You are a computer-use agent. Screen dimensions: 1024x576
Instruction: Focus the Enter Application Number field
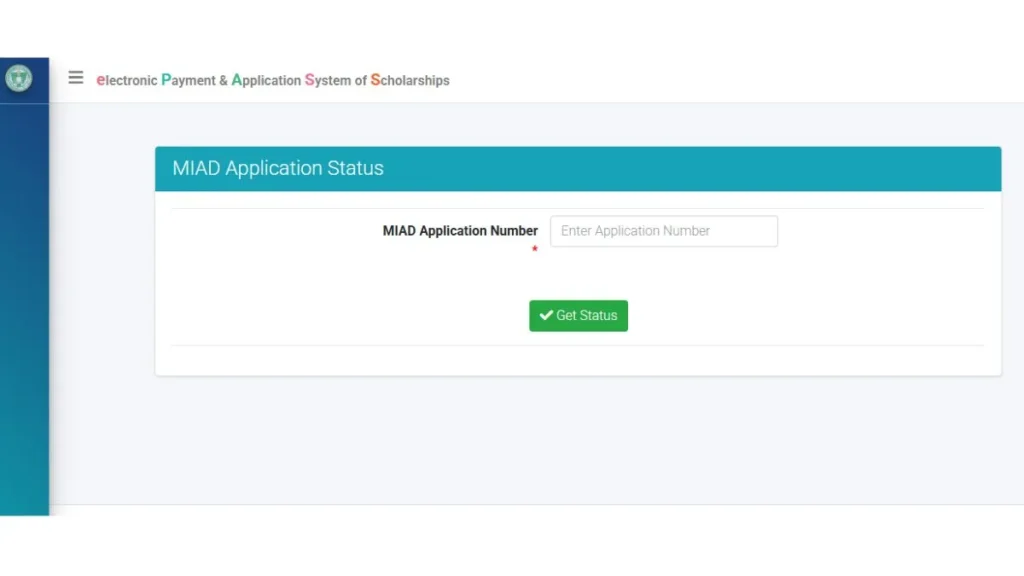point(663,231)
